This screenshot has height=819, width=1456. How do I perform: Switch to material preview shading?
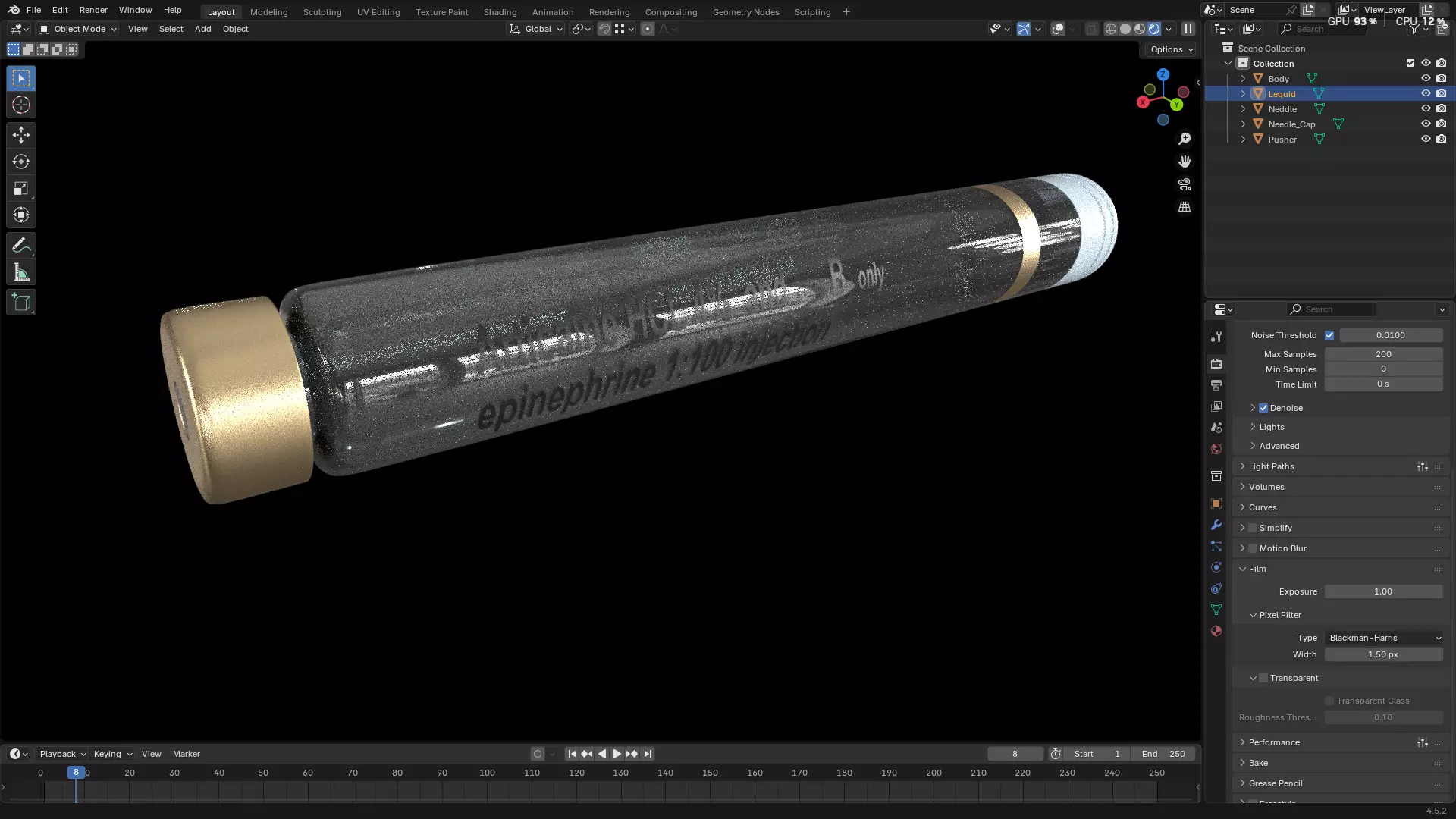[x=1140, y=29]
